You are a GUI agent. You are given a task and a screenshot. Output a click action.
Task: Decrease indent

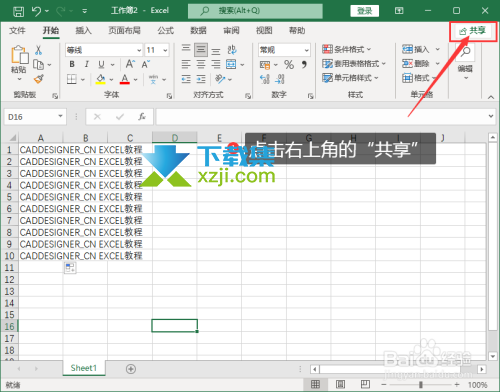click(186, 79)
